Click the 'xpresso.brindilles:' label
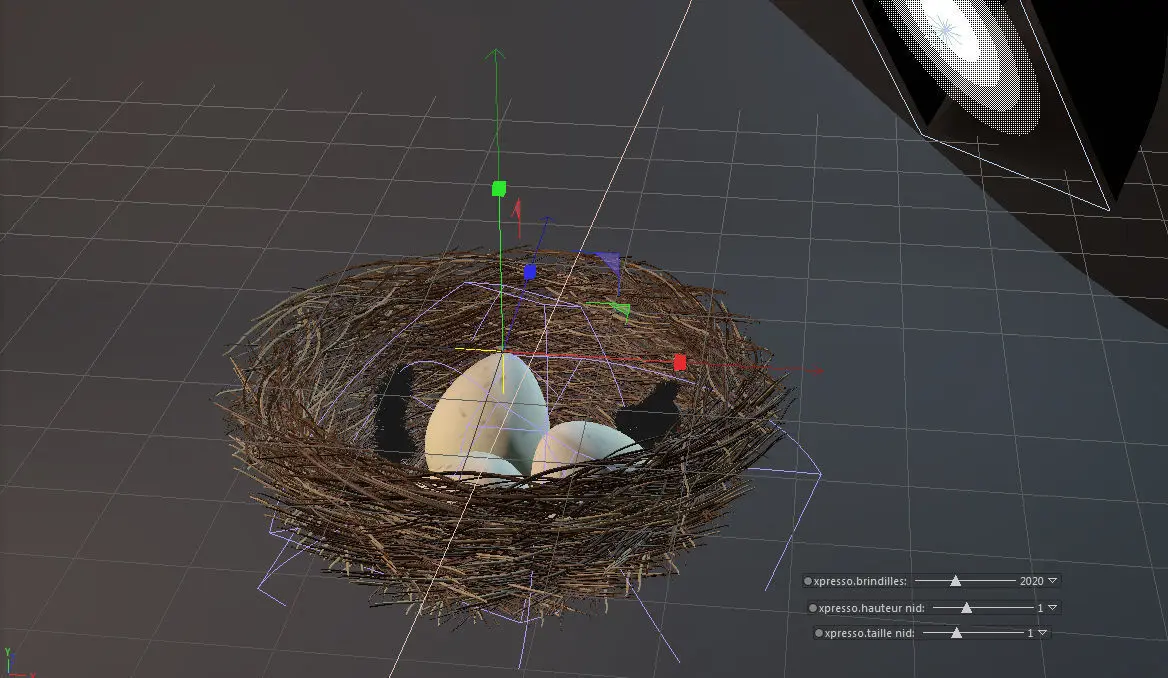 (x=860, y=581)
